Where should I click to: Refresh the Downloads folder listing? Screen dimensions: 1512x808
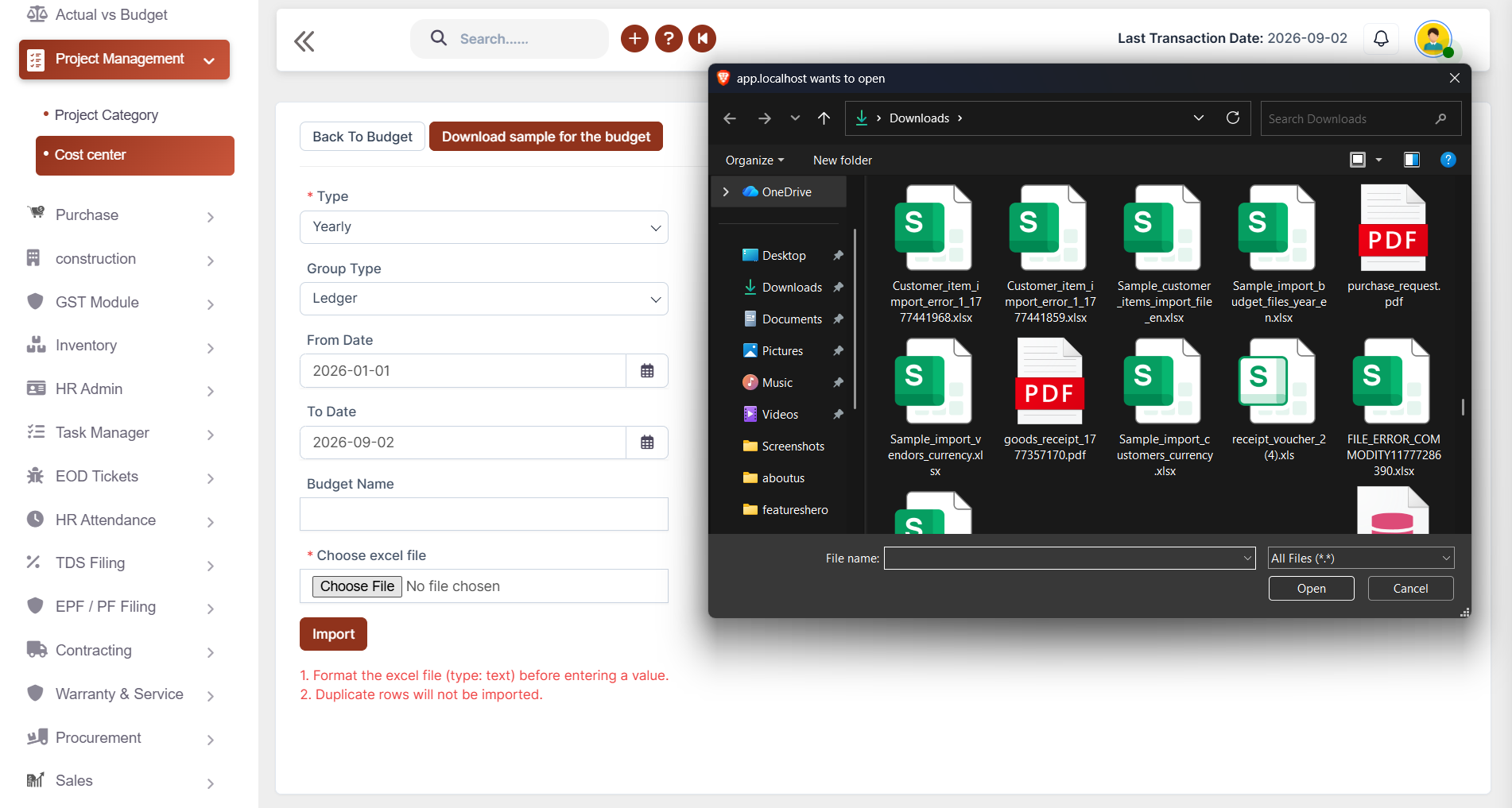1233,118
